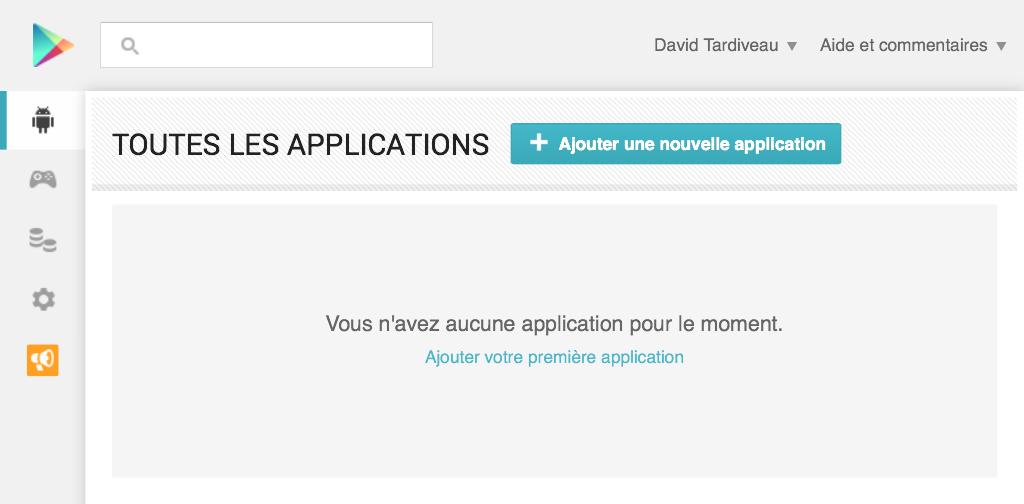Click the plus icon on the add-application button
The width and height of the screenshot is (1024, 504).
538,143
